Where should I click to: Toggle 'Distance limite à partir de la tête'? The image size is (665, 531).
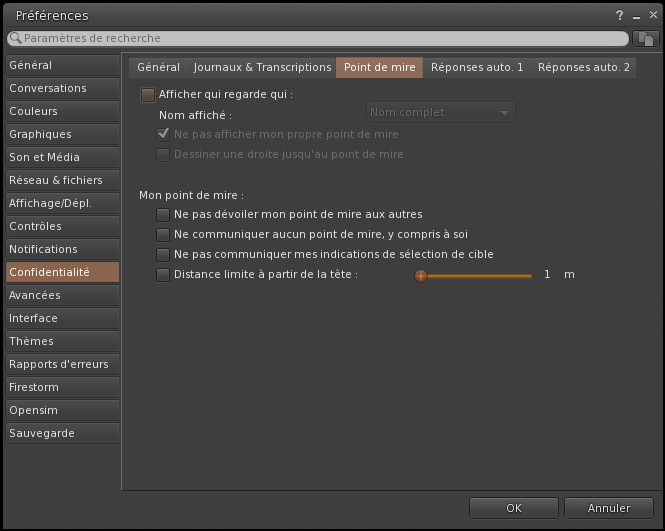click(x=163, y=274)
